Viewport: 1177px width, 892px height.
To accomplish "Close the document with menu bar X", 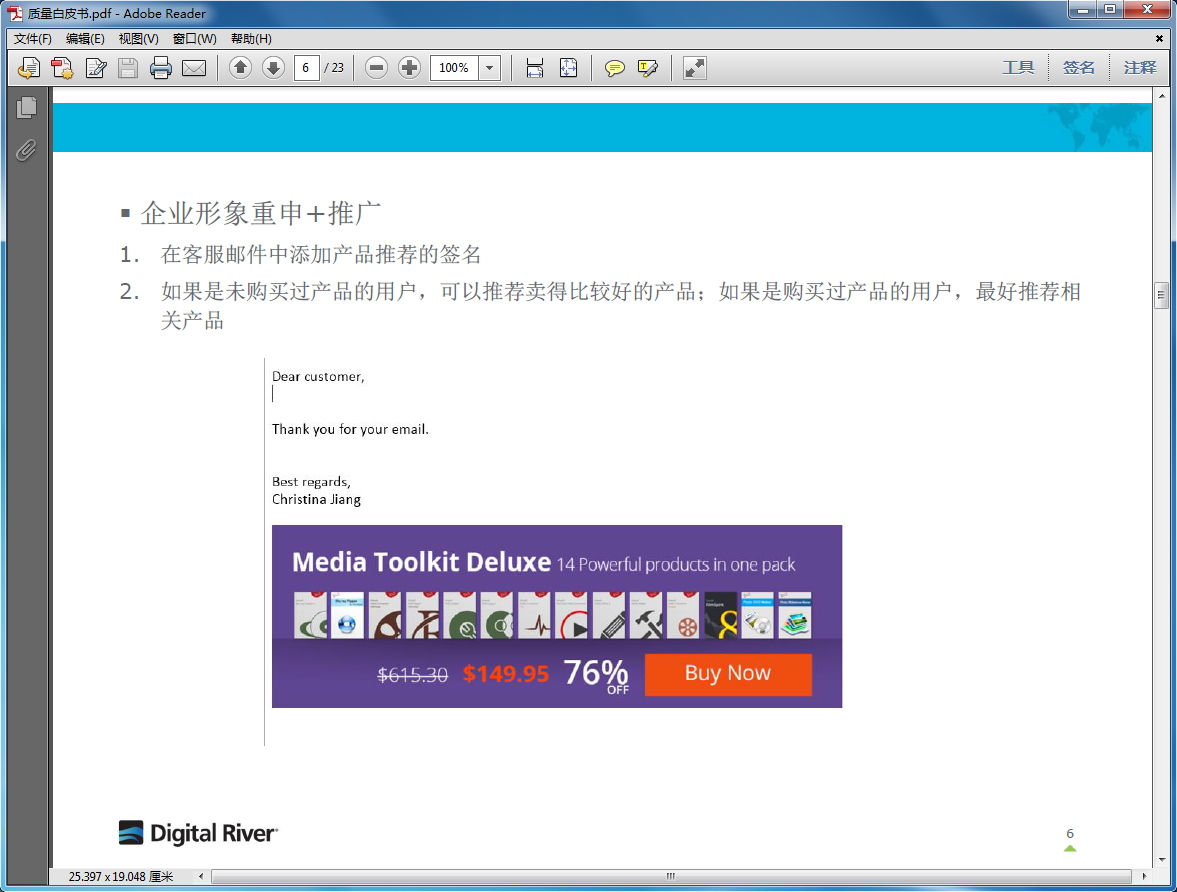I will click(1159, 38).
